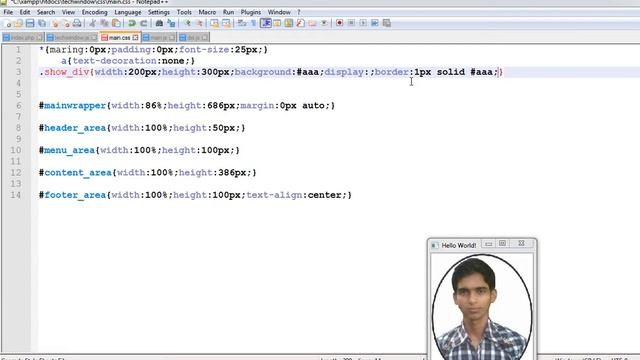640x360 pixels.
Task: Click '#content_area' selector in the code
Action: pos(76,173)
